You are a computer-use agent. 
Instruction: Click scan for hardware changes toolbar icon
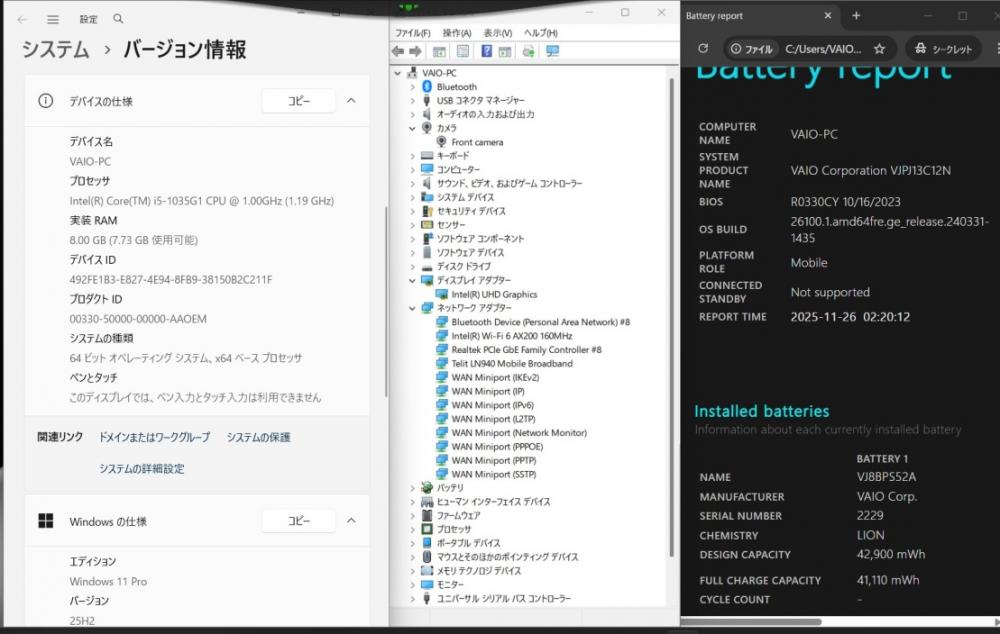coord(552,51)
